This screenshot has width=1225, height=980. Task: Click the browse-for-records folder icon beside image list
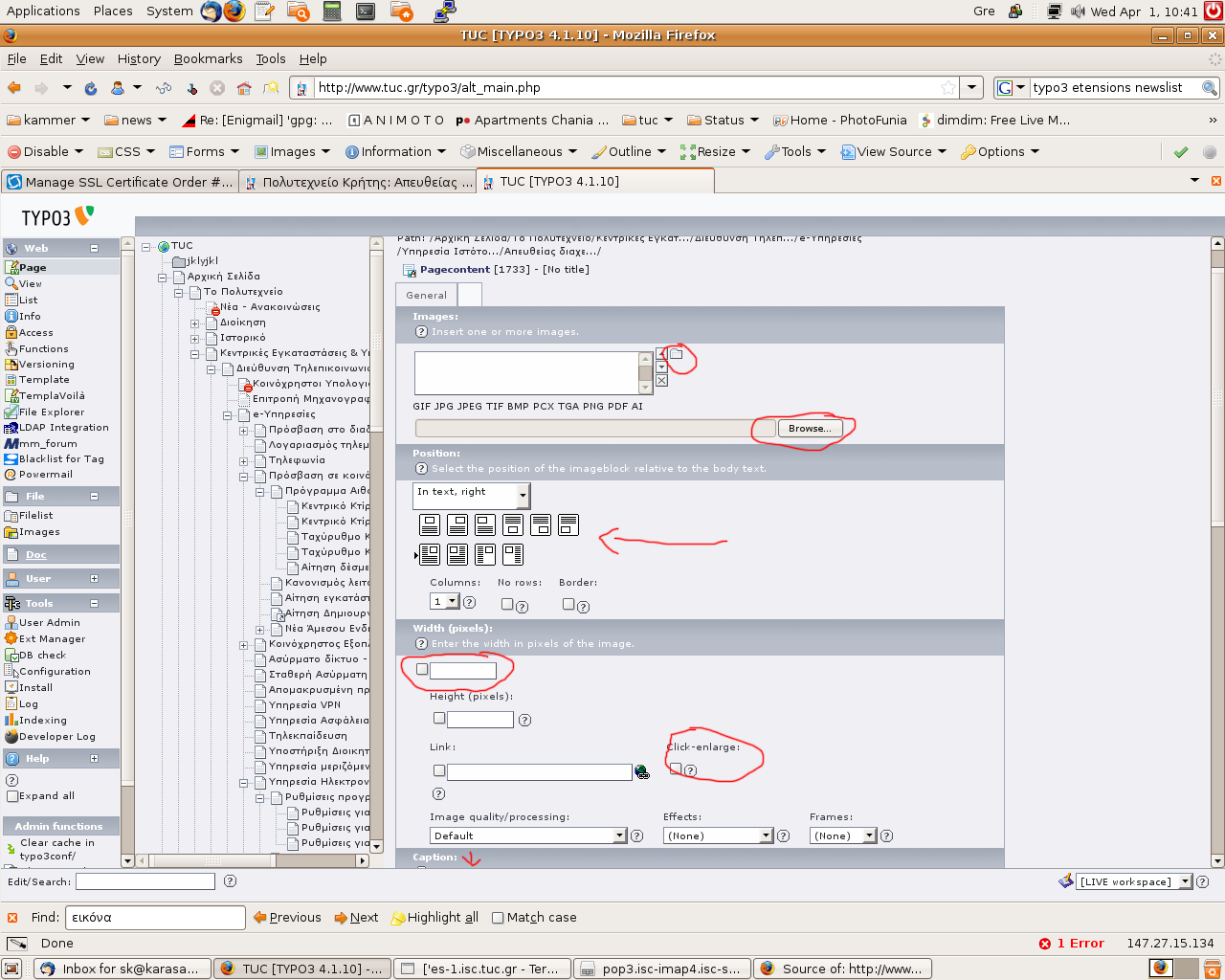pos(676,354)
